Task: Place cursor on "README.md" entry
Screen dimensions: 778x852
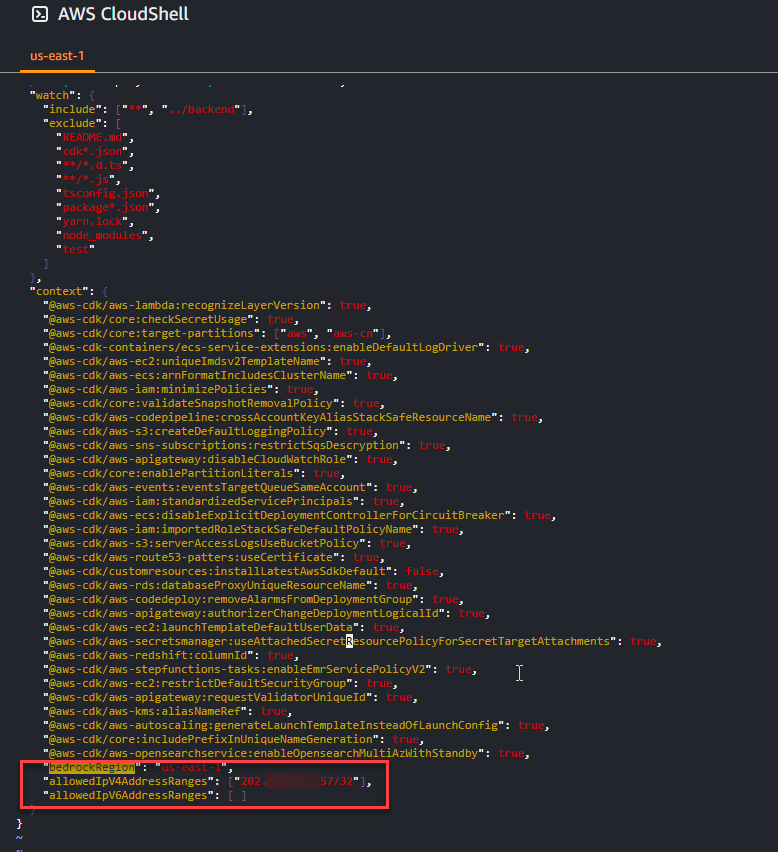Action: point(94,137)
